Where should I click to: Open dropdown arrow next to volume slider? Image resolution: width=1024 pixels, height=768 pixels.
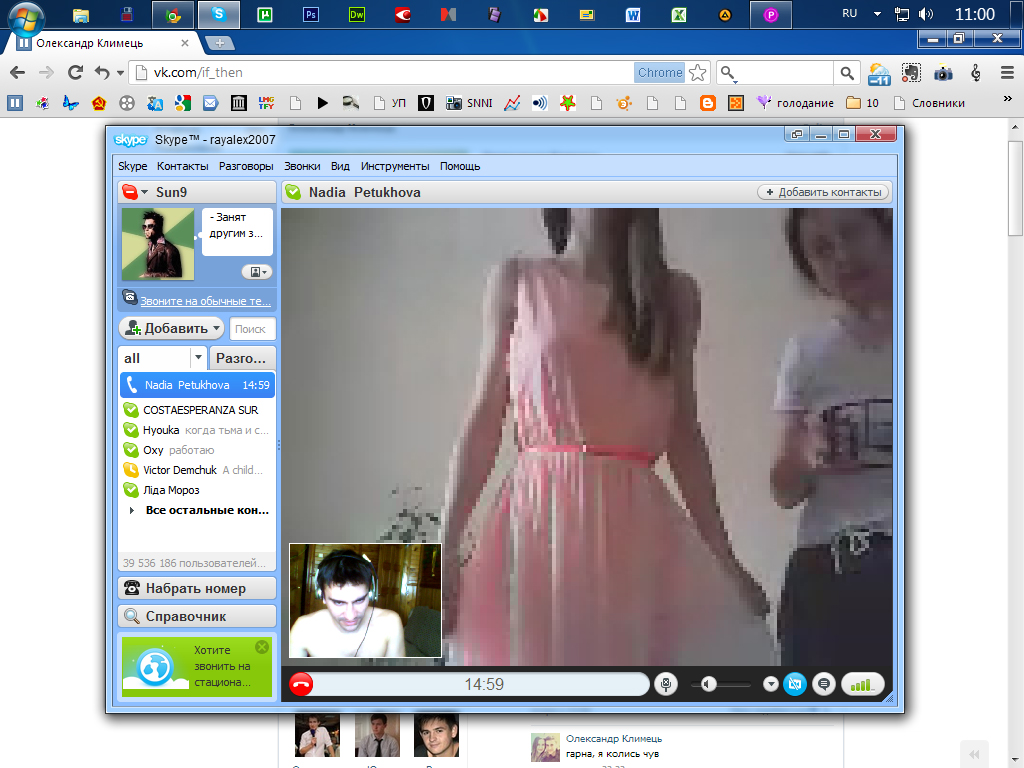click(x=770, y=684)
